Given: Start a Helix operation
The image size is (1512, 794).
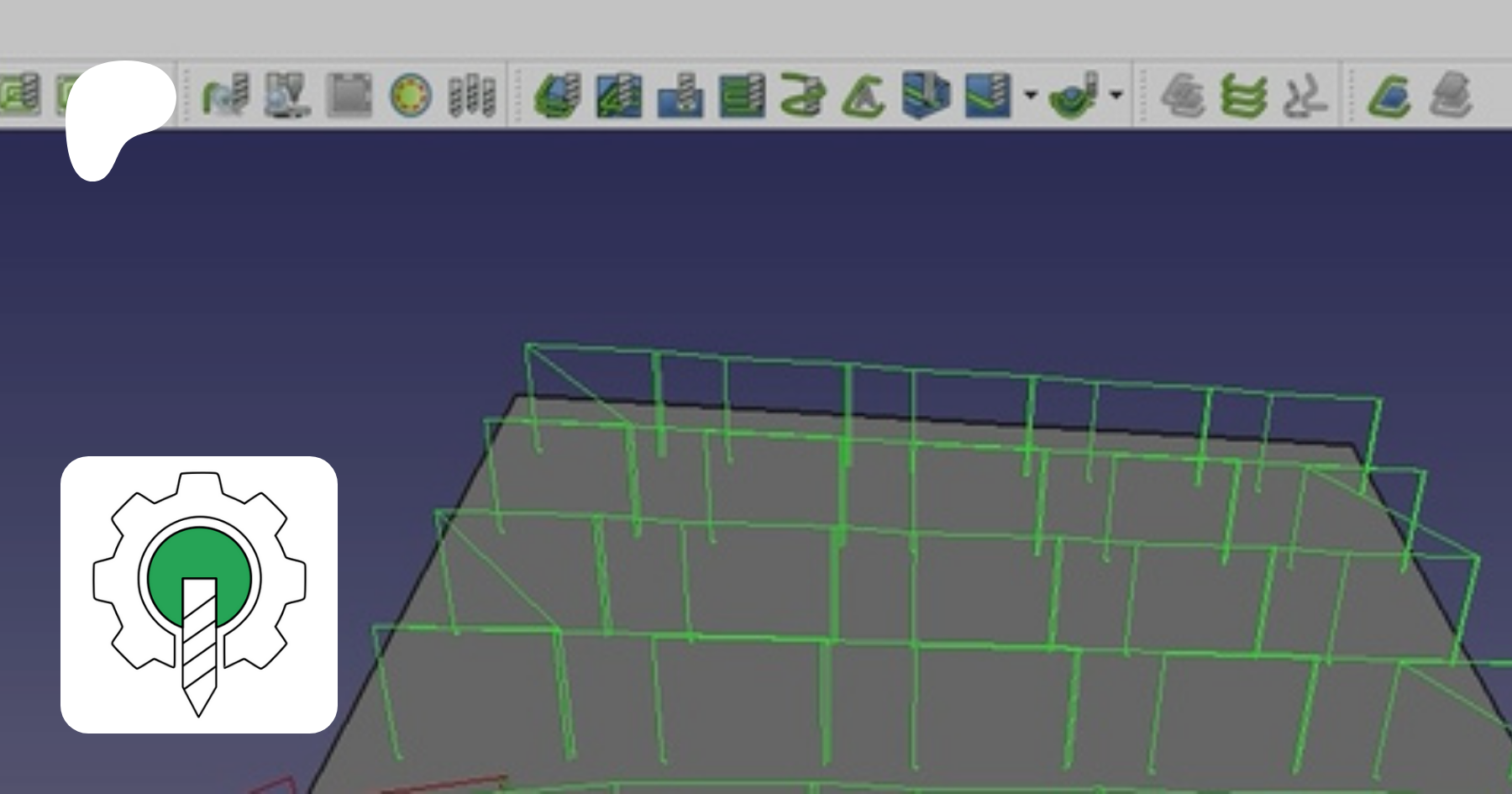Looking at the screenshot, I should (x=803, y=94).
